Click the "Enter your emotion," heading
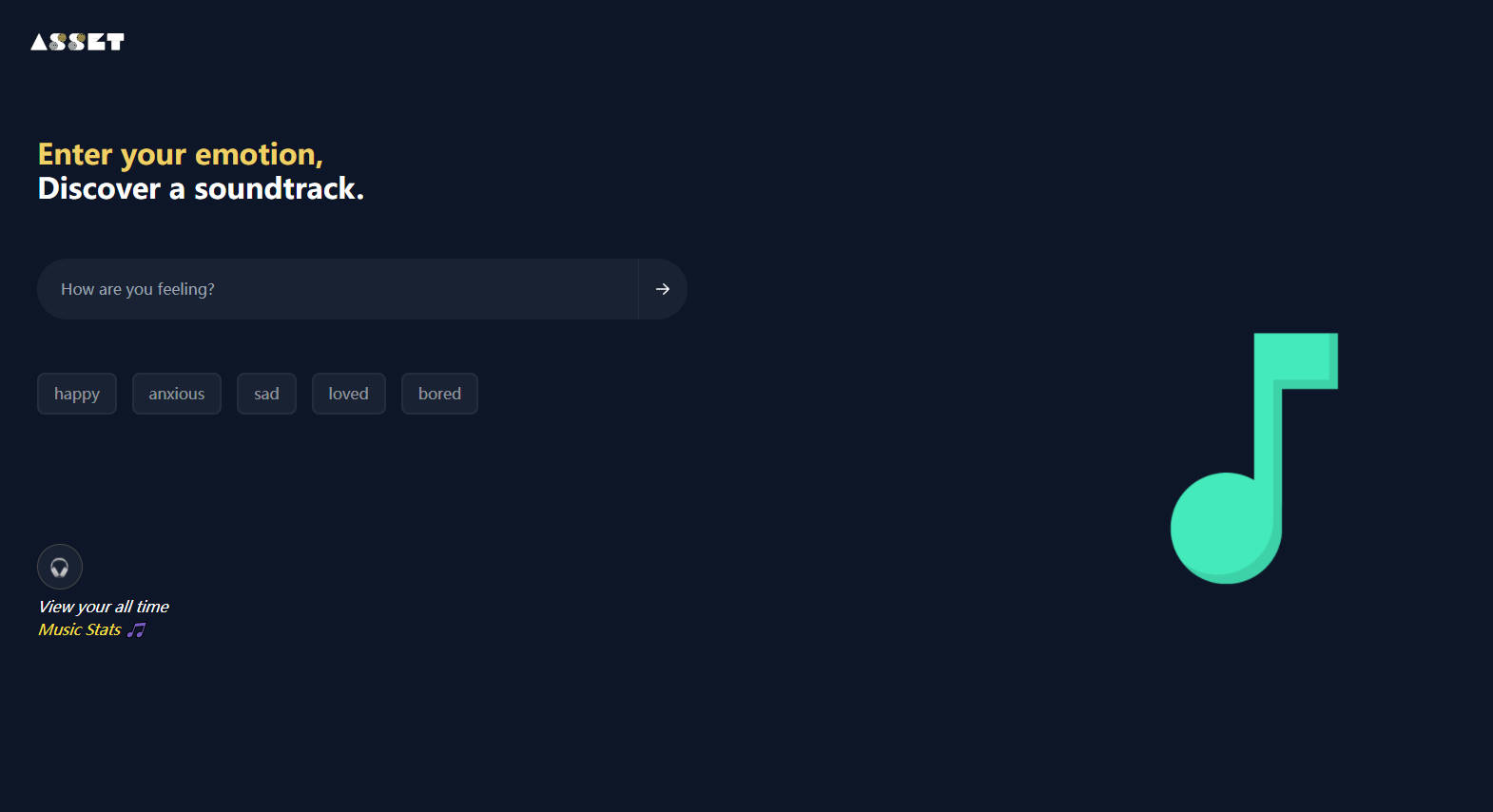 pos(181,154)
